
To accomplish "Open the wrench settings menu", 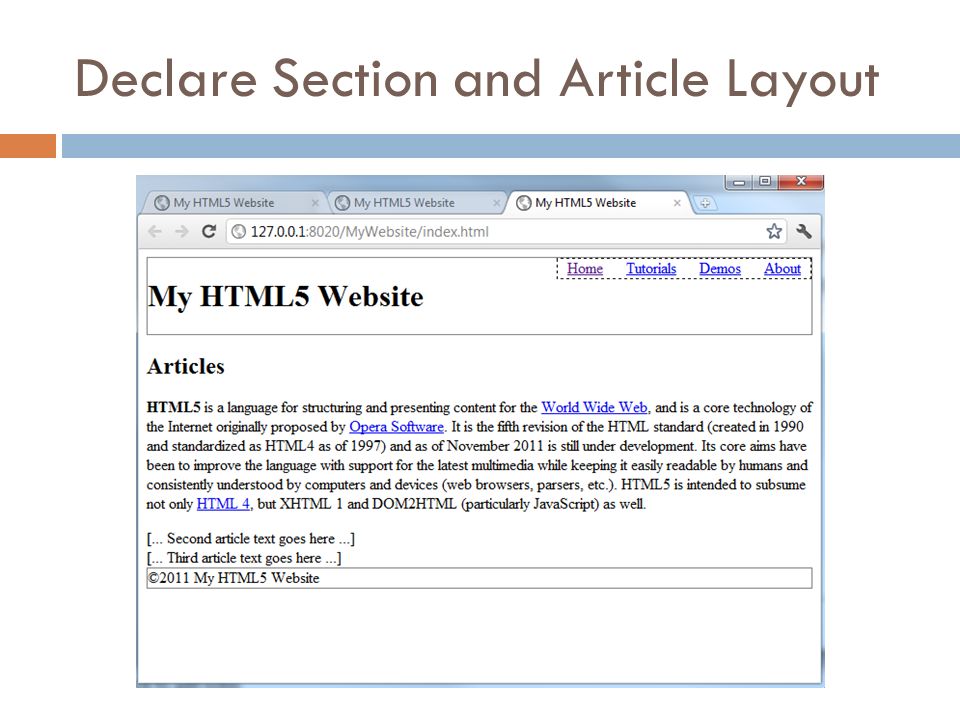I will (804, 231).
